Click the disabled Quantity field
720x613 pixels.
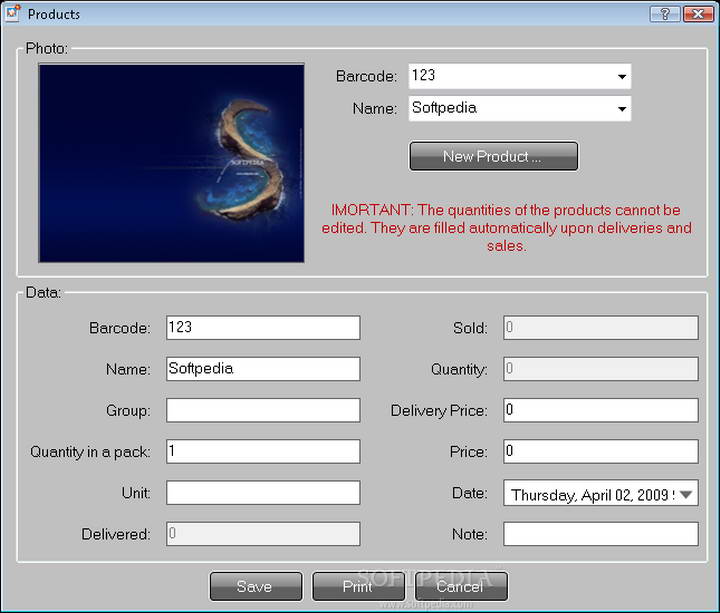(601, 369)
